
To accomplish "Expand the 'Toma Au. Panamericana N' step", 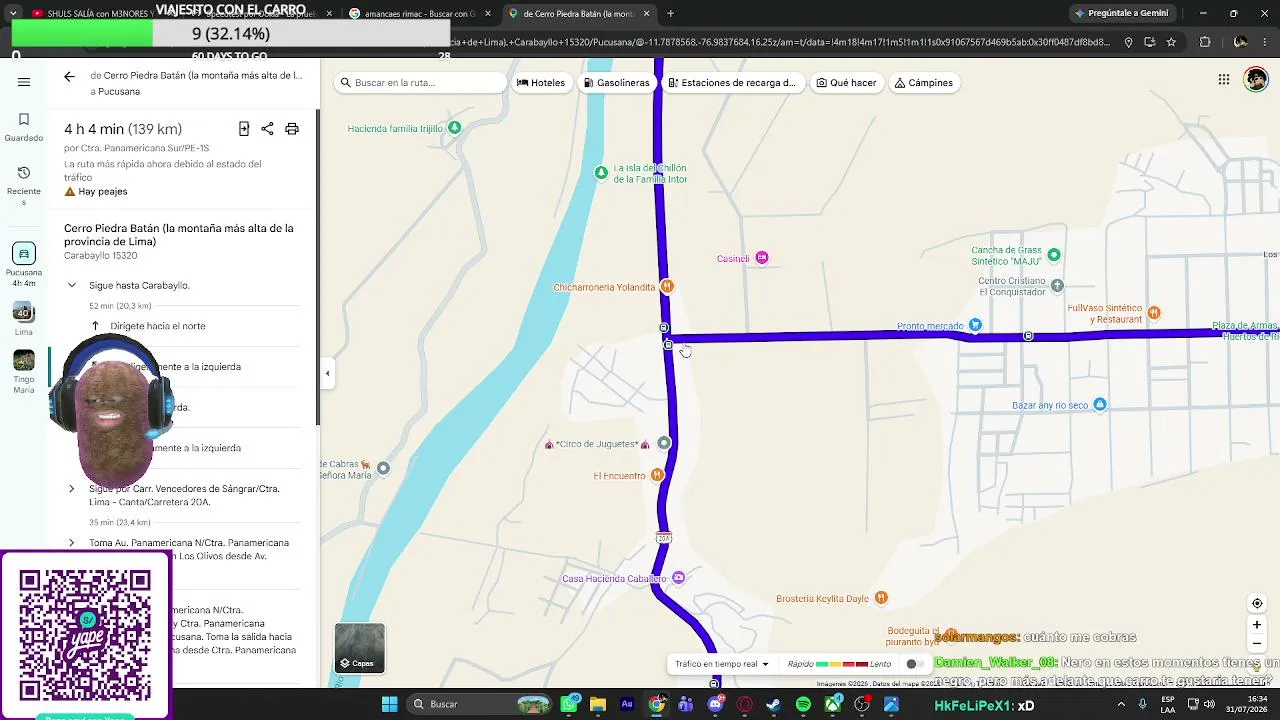I will tap(72, 543).
